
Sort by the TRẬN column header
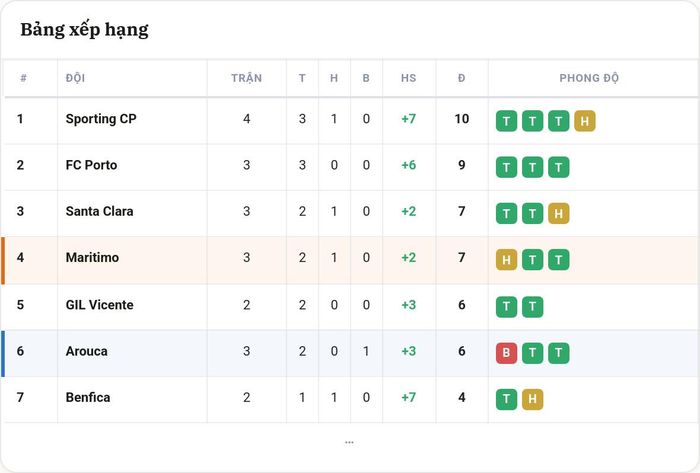[246, 78]
